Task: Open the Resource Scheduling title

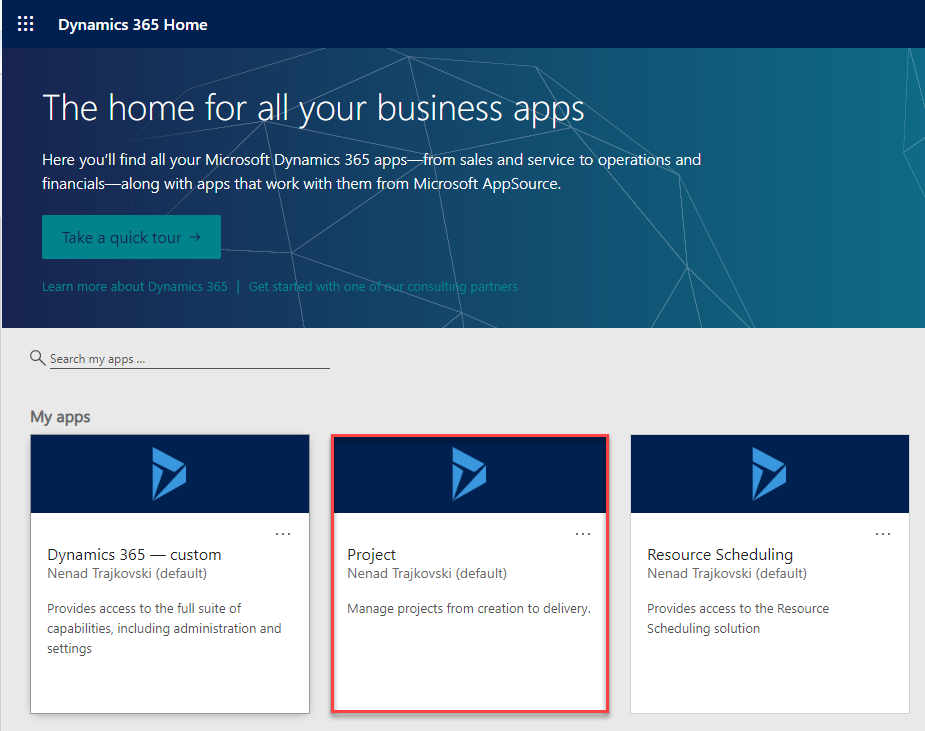Action: point(720,555)
